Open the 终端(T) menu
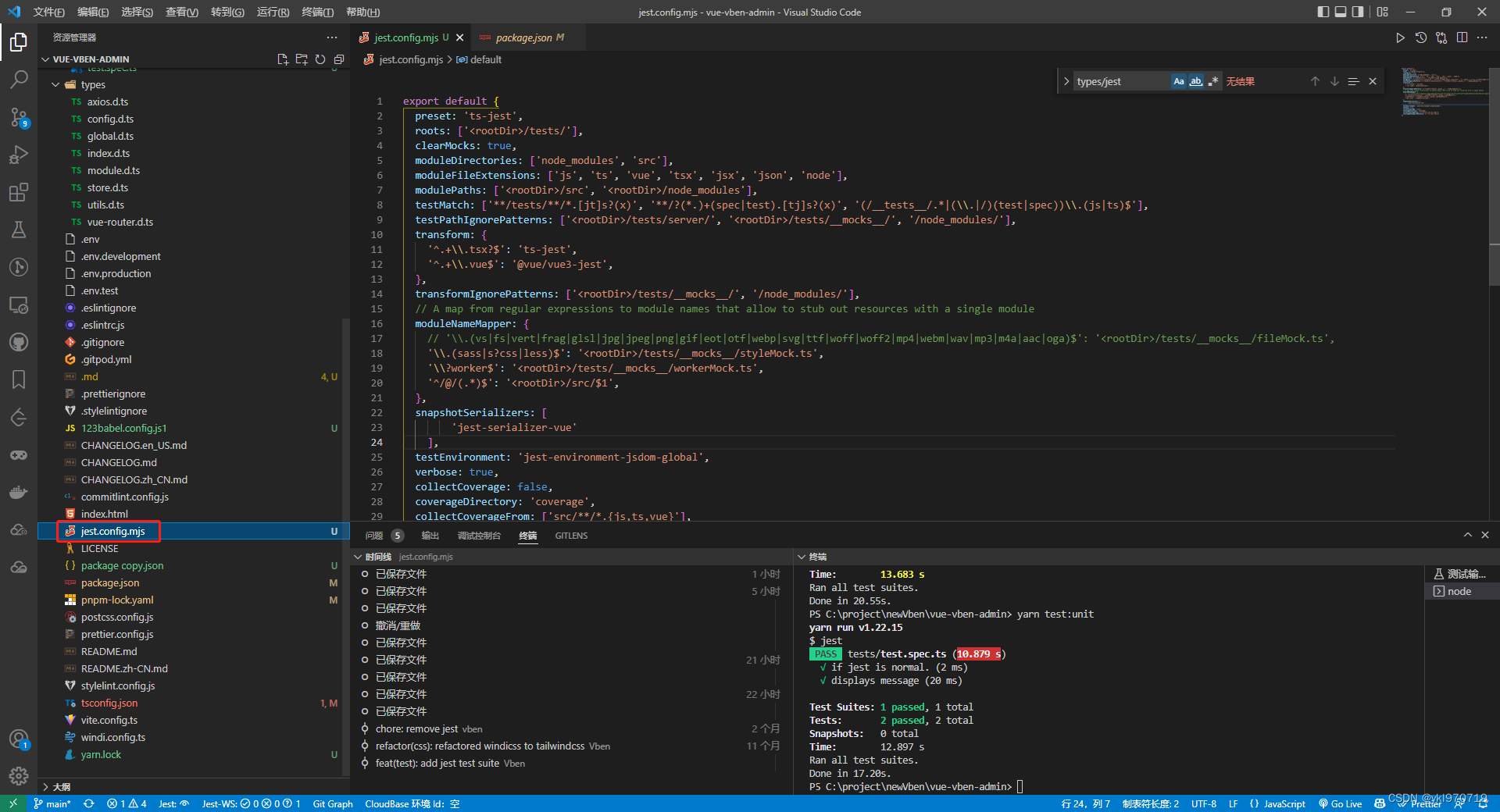1500x812 pixels. (x=317, y=12)
